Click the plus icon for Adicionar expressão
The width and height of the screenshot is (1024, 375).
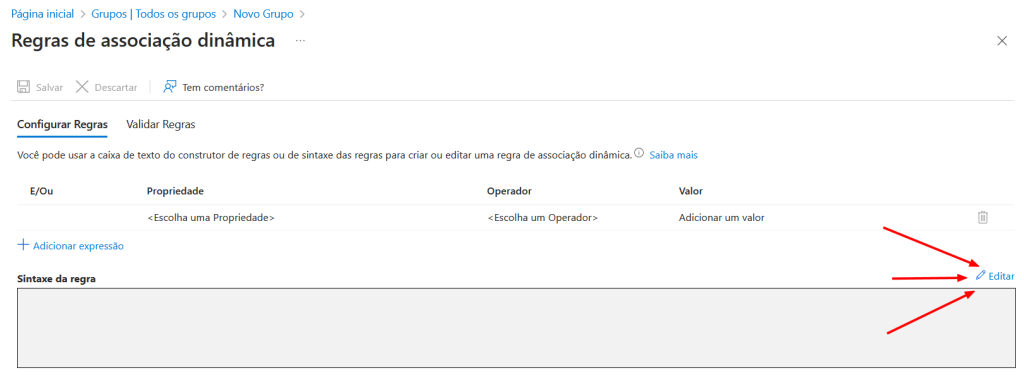click(x=24, y=245)
